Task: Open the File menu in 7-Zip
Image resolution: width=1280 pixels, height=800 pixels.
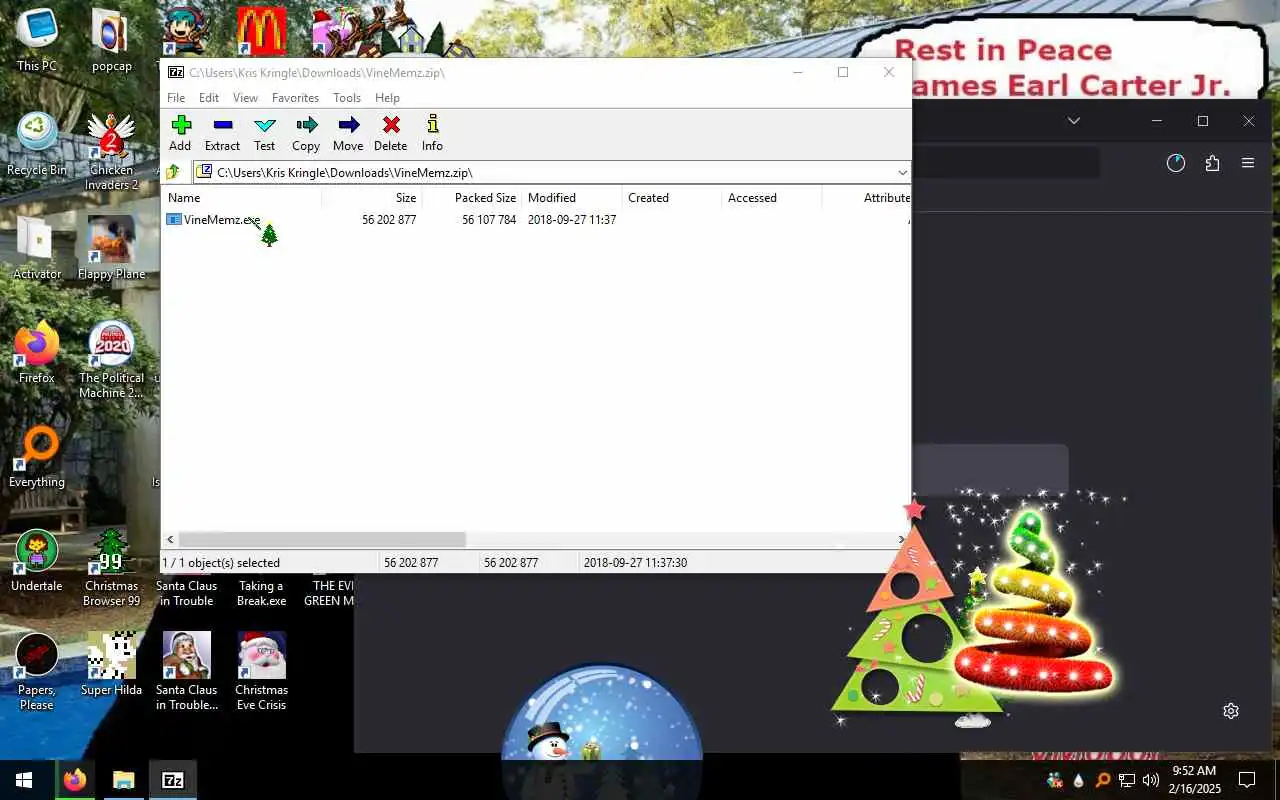Action: point(176,98)
